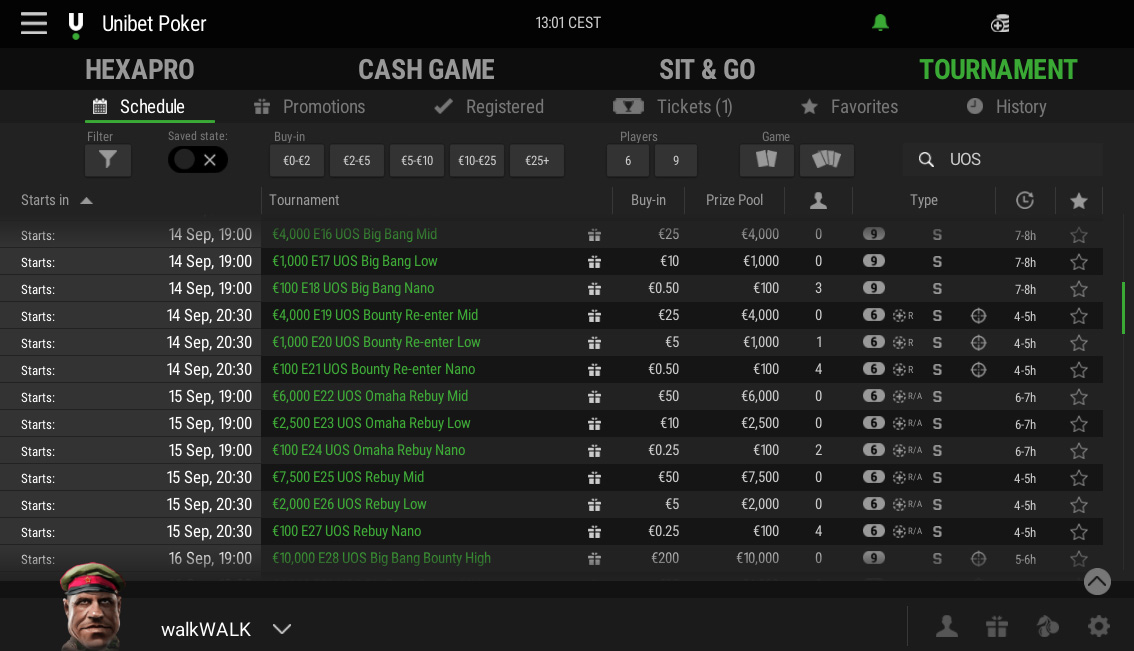Viewport: 1134px width, 651px height.
Task: Click the search magnifier icon
Action: click(926, 160)
